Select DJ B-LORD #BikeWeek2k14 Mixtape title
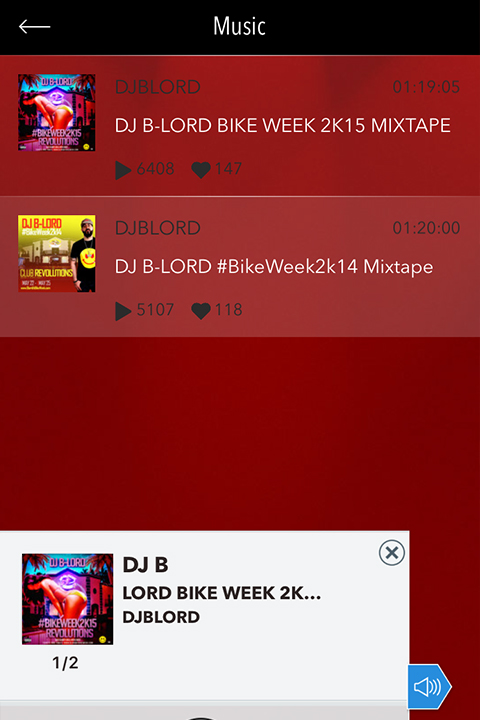480x720 pixels. tap(274, 267)
